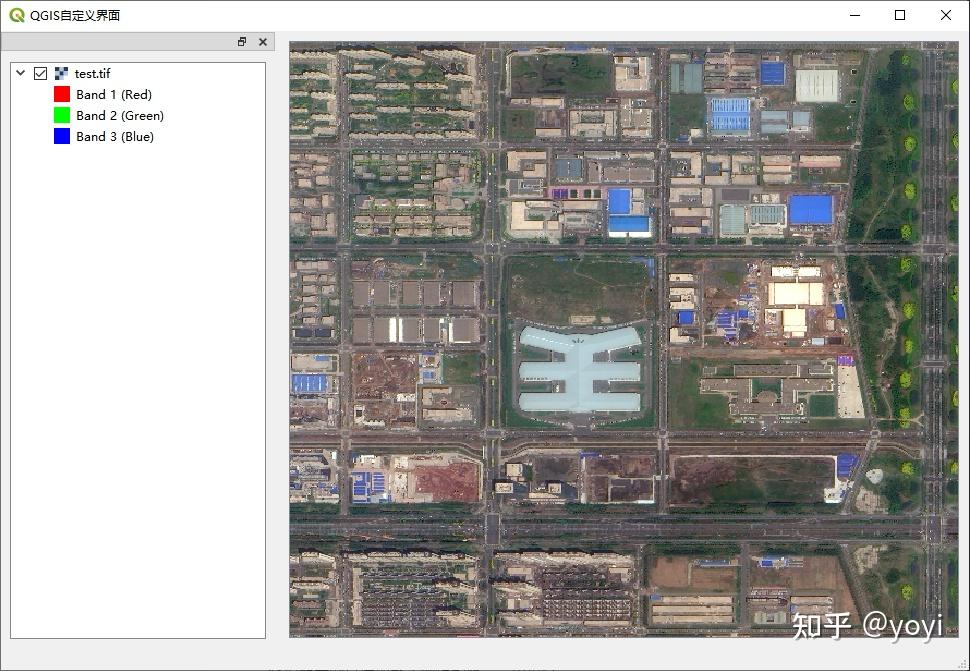Click the raster thumbnail icon beside test.tif

[60, 73]
